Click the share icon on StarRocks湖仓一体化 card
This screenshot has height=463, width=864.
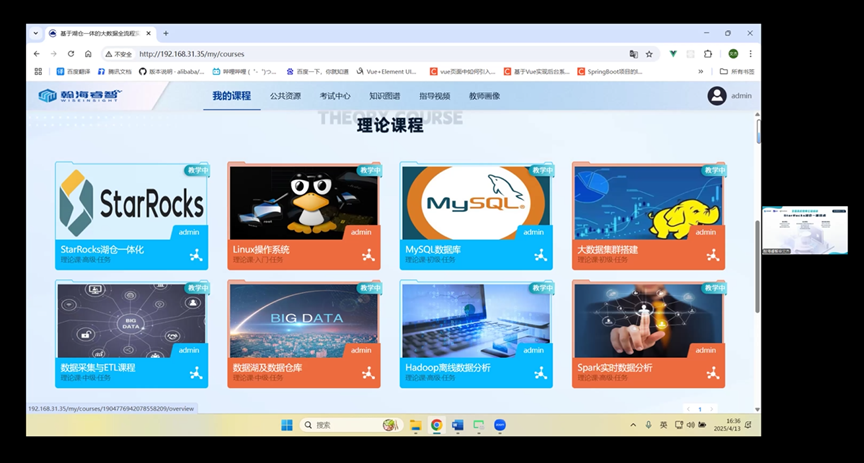pyautogui.click(x=196, y=255)
